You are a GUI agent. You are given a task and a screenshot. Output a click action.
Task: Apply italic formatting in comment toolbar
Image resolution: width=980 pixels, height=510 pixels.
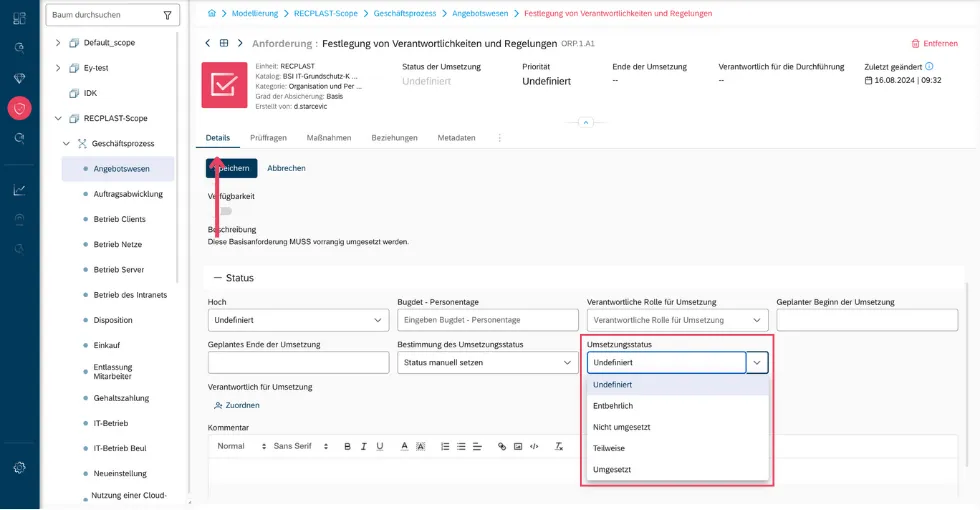[x=363, y=446]
